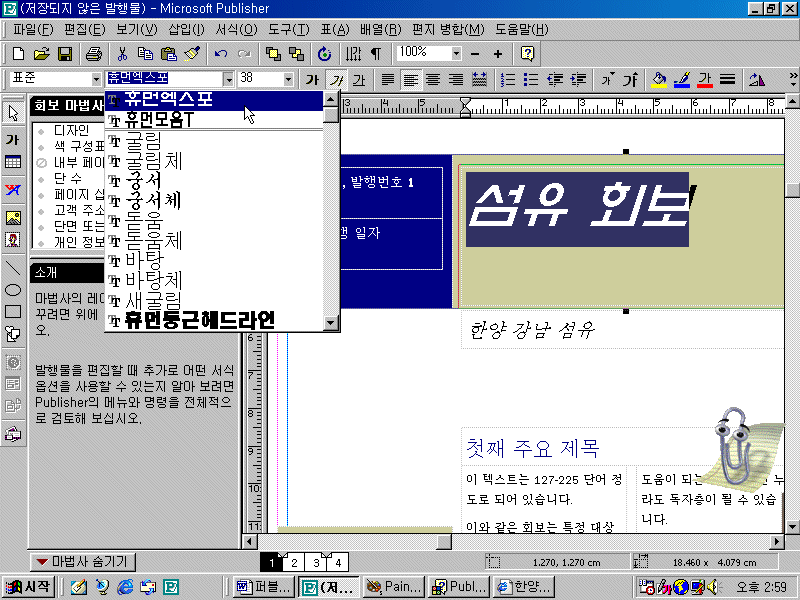Choose the 휴먼모음T font from the list
This screenshot has width=800, height=600.
pyautogui.click(x=214, y=120)
